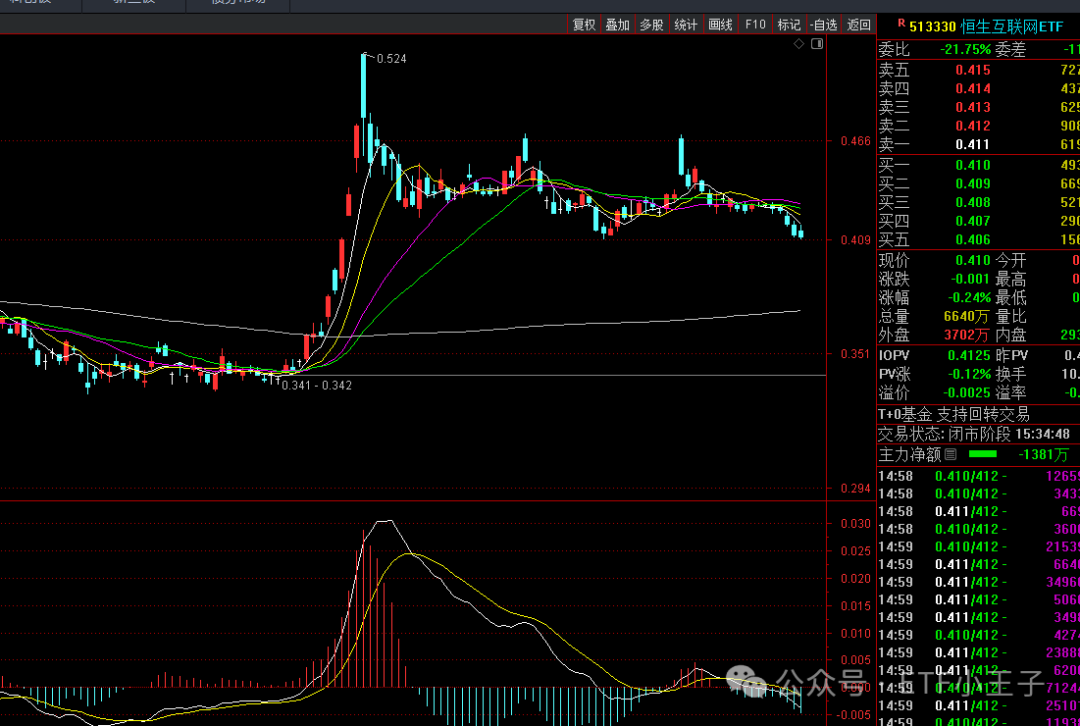Click the 现价 value 0.410
Screen dimensions: 1080x726
click(973, 260)
